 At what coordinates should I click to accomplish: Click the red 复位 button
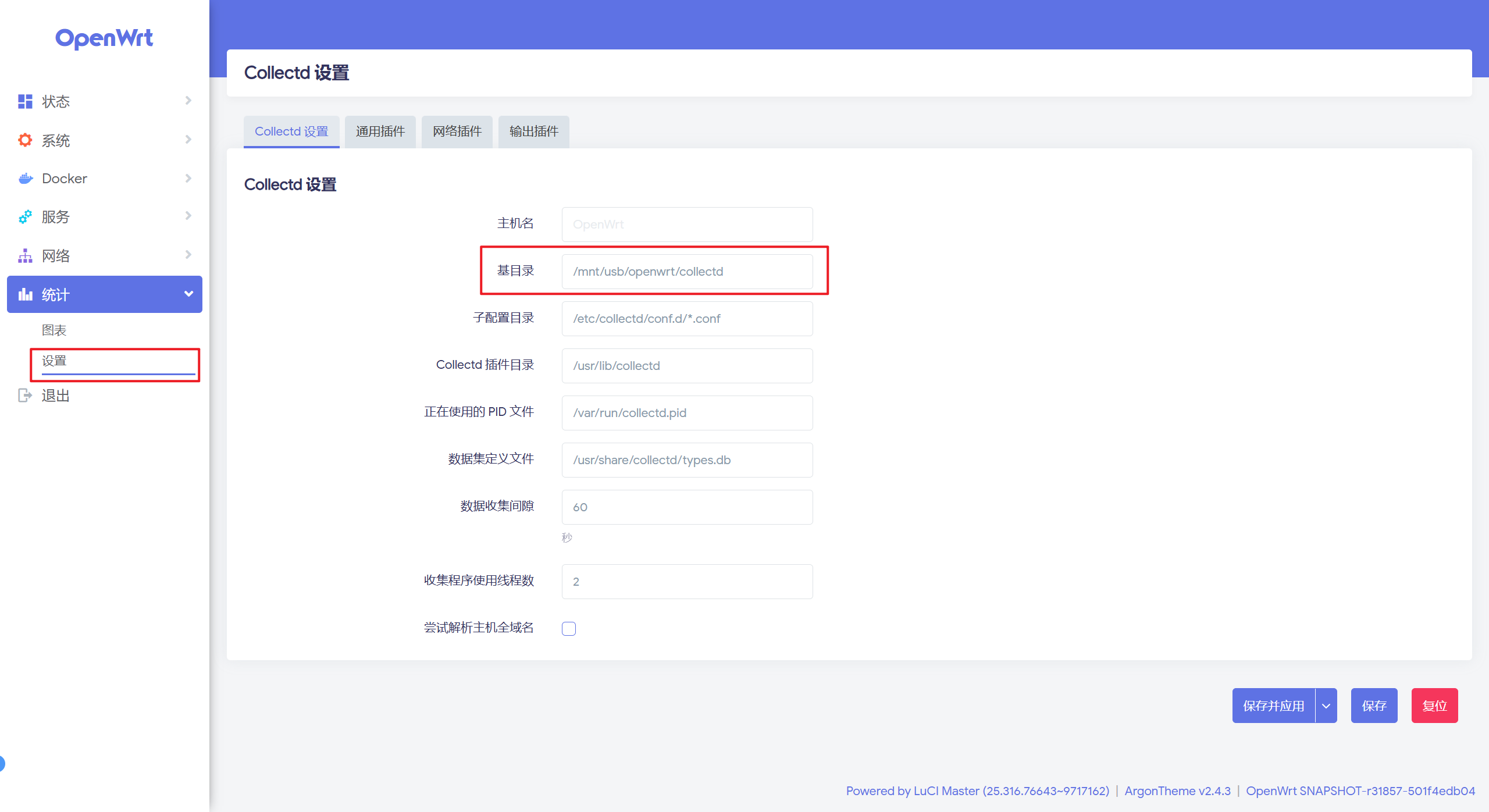point(1434,706)
